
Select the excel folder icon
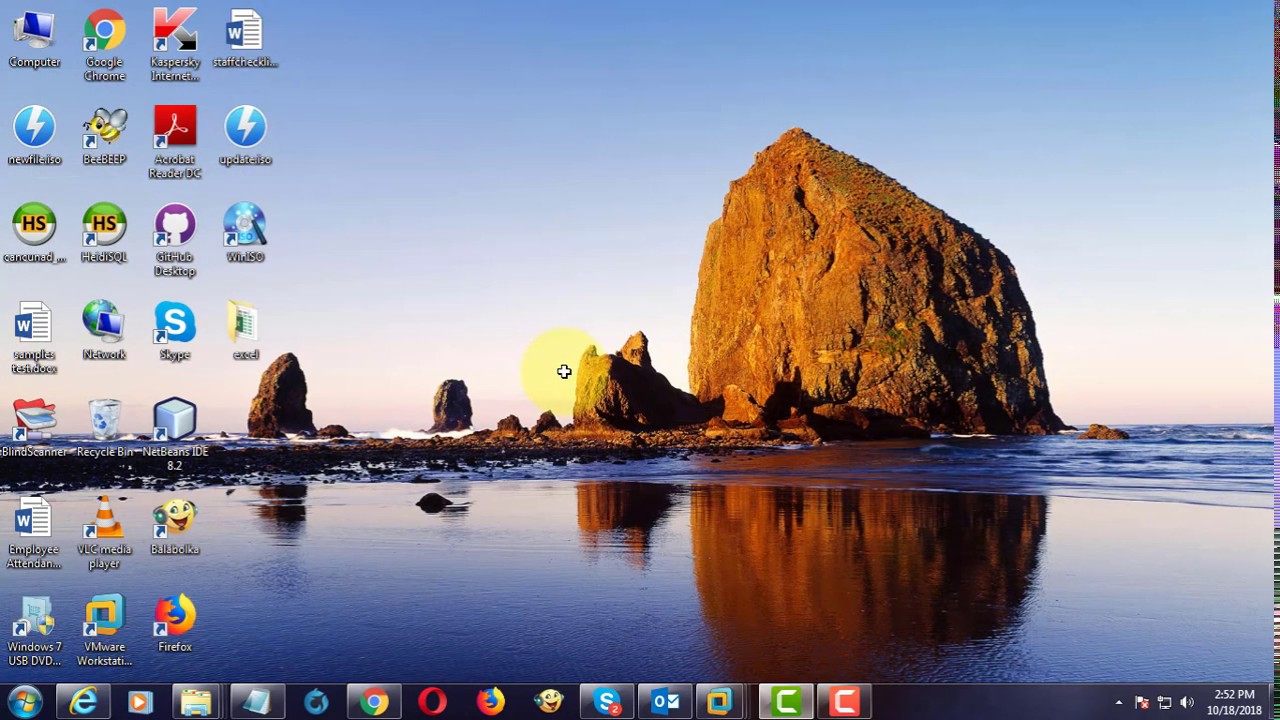(x=245, y=330)
